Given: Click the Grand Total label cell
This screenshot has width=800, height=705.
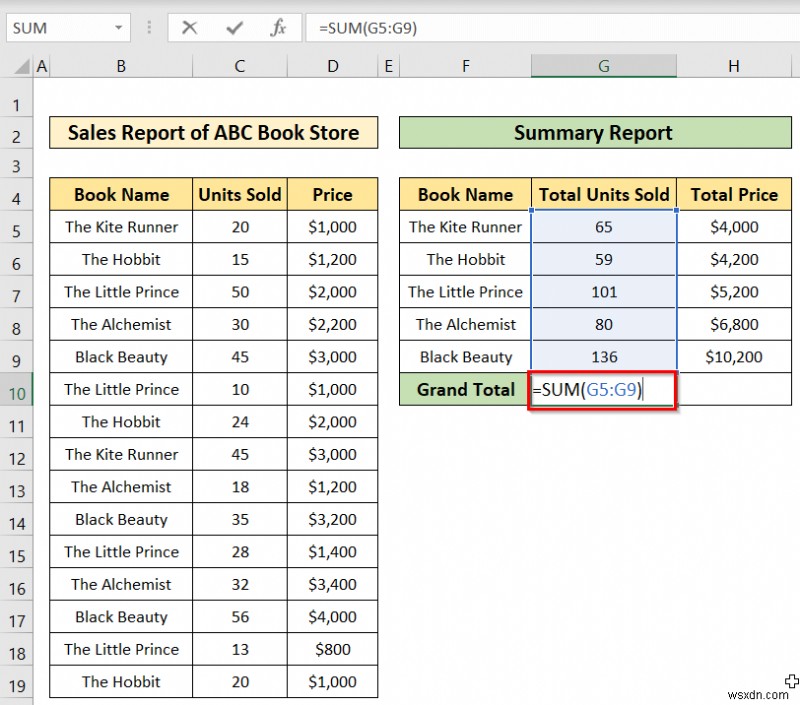Looking at the screenshot, I should [464, 389].
